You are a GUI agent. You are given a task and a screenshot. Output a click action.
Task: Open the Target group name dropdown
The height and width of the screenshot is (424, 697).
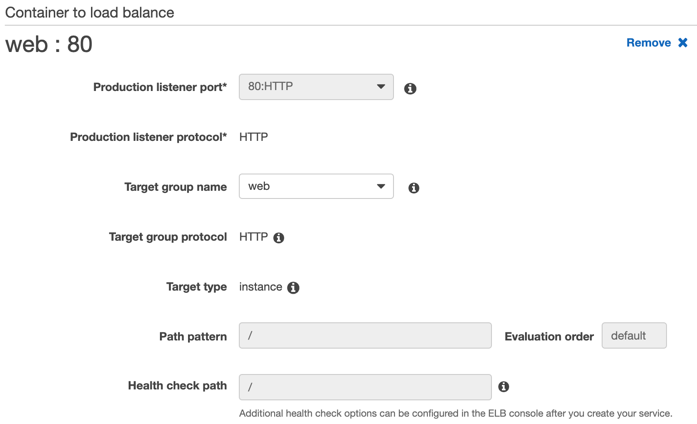[x=316, y=186]
